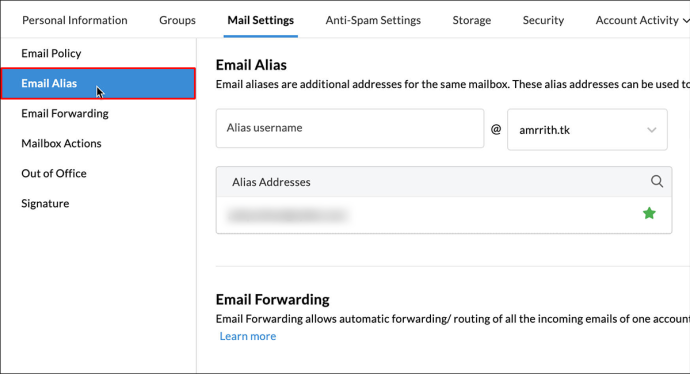Go to the Anti-Spam Settings tab
The image size is (690, 374).
pyautogui.click(x=373, y=20)
